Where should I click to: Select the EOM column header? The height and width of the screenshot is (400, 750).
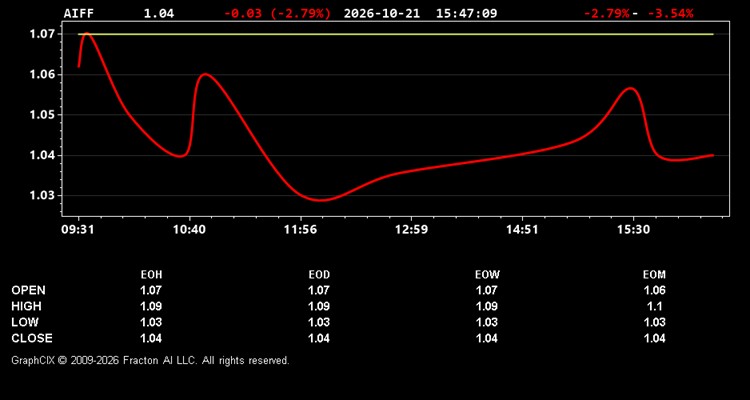(654, 275)
